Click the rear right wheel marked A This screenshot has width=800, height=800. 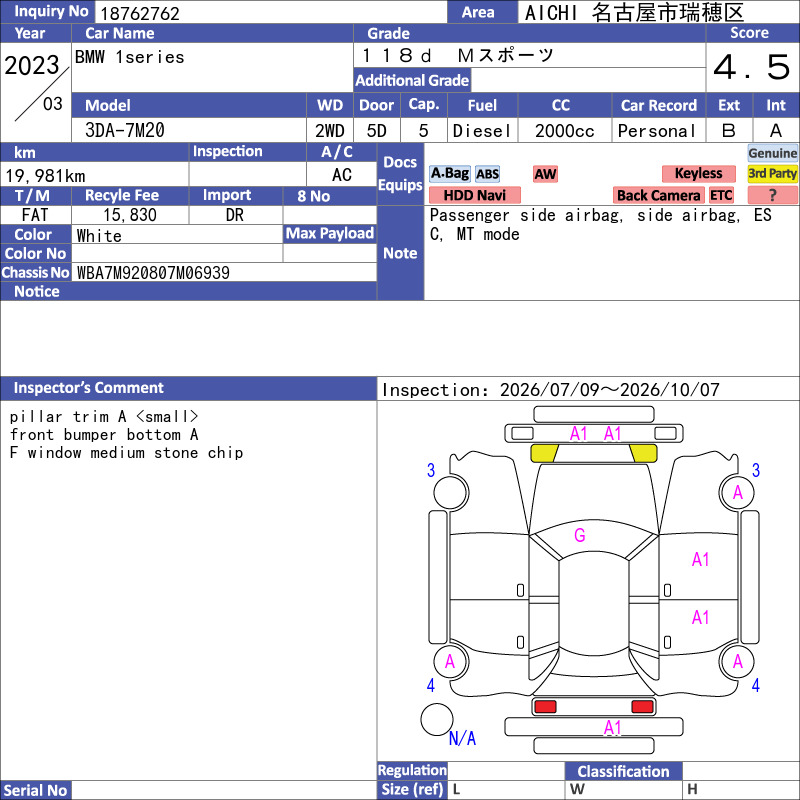pos(737,662)
